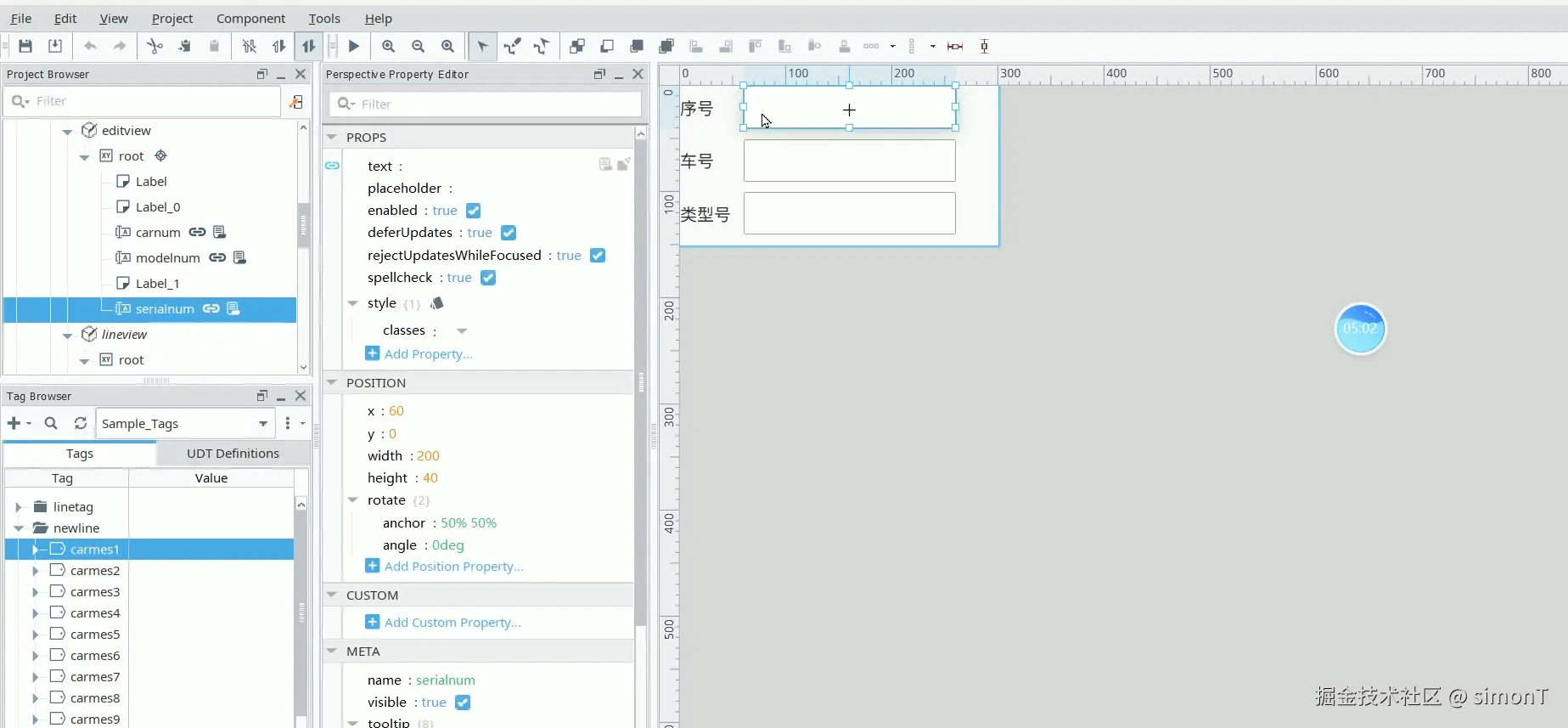Toggle the deferUpdates checkbox
1568x728 pixels.
coord(509,233)
